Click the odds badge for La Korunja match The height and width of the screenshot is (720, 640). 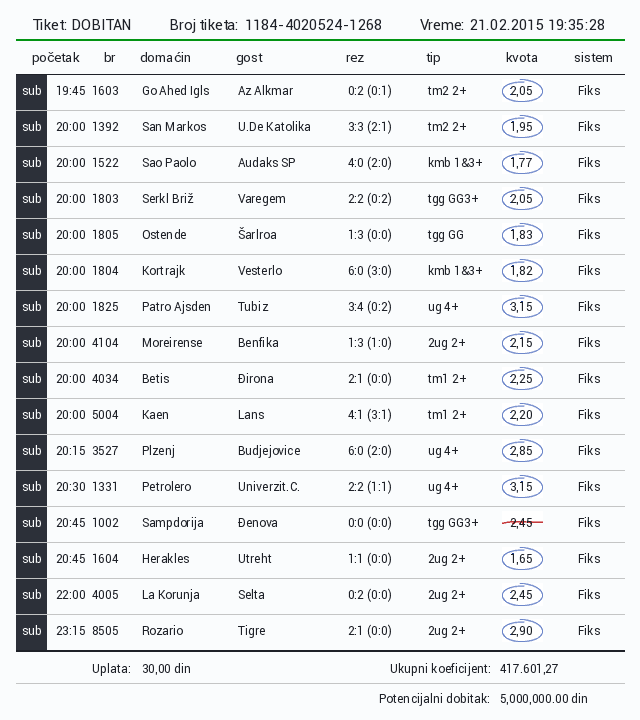(x=522, y=595)
